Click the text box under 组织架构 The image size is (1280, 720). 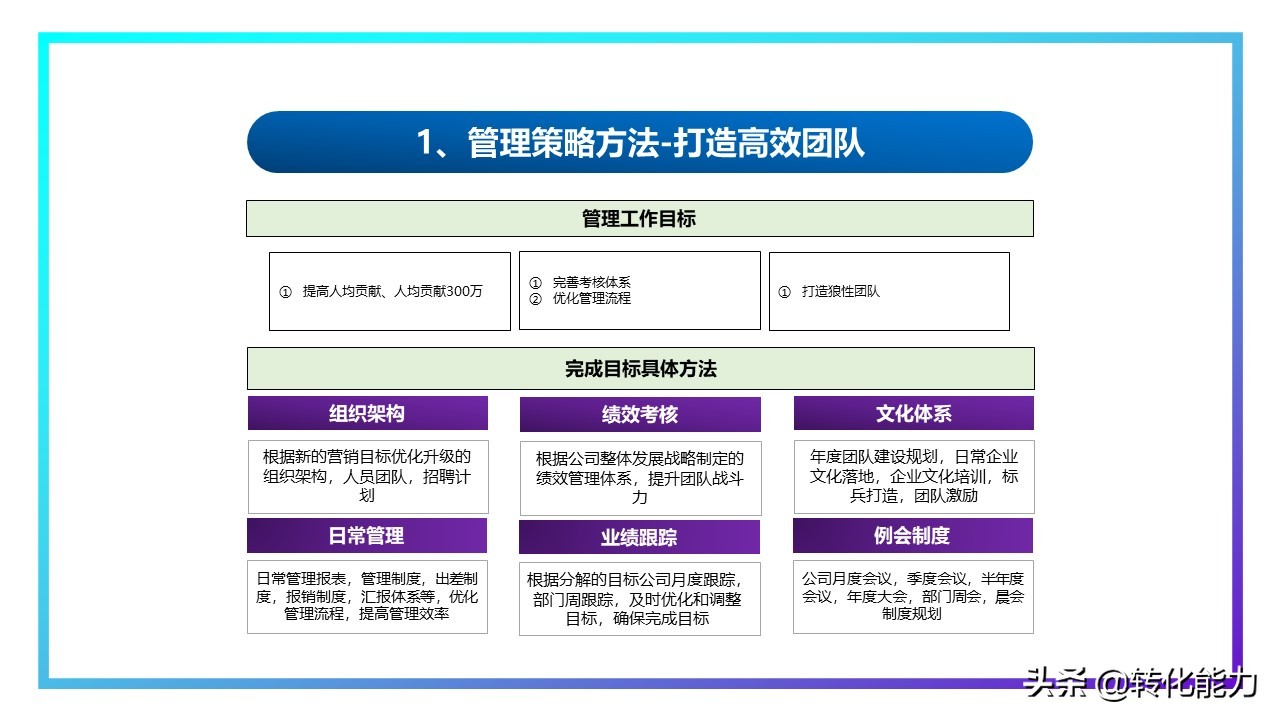(x=366, y=477)
